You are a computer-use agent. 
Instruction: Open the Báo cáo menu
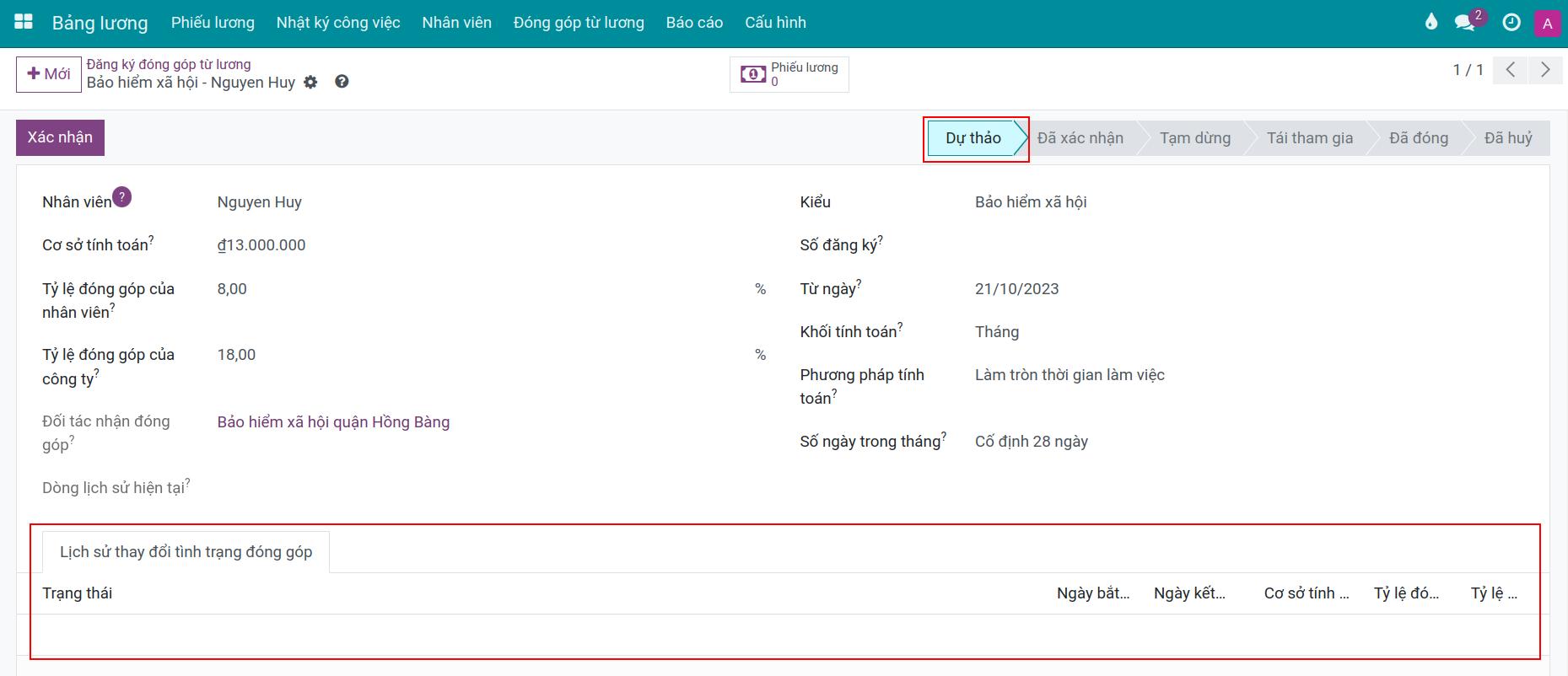(x=694, y=23)
